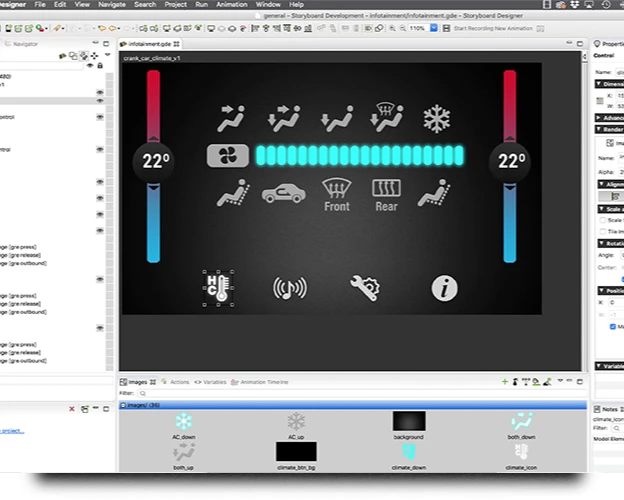624x500 pixels.
Task: Click the info icon on canvas
Action: [x=445, y=288]
